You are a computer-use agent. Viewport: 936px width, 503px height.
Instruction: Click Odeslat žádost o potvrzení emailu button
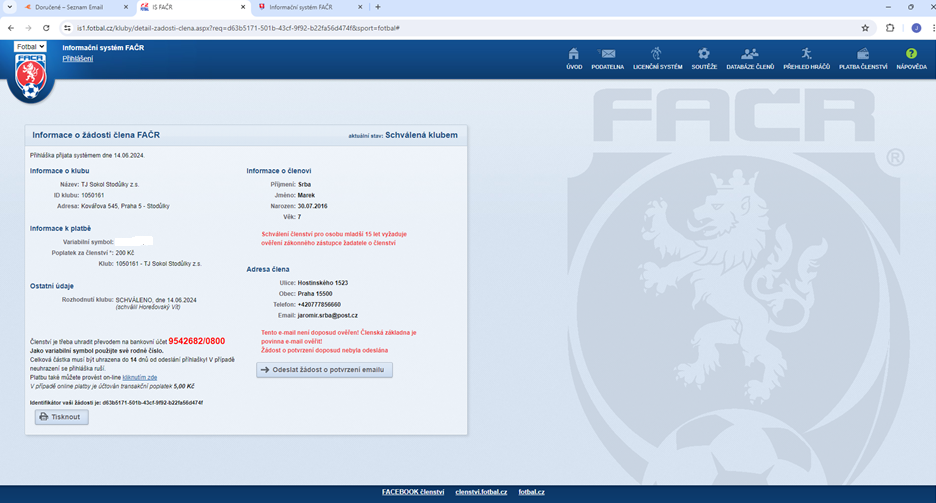coord(324,370)
